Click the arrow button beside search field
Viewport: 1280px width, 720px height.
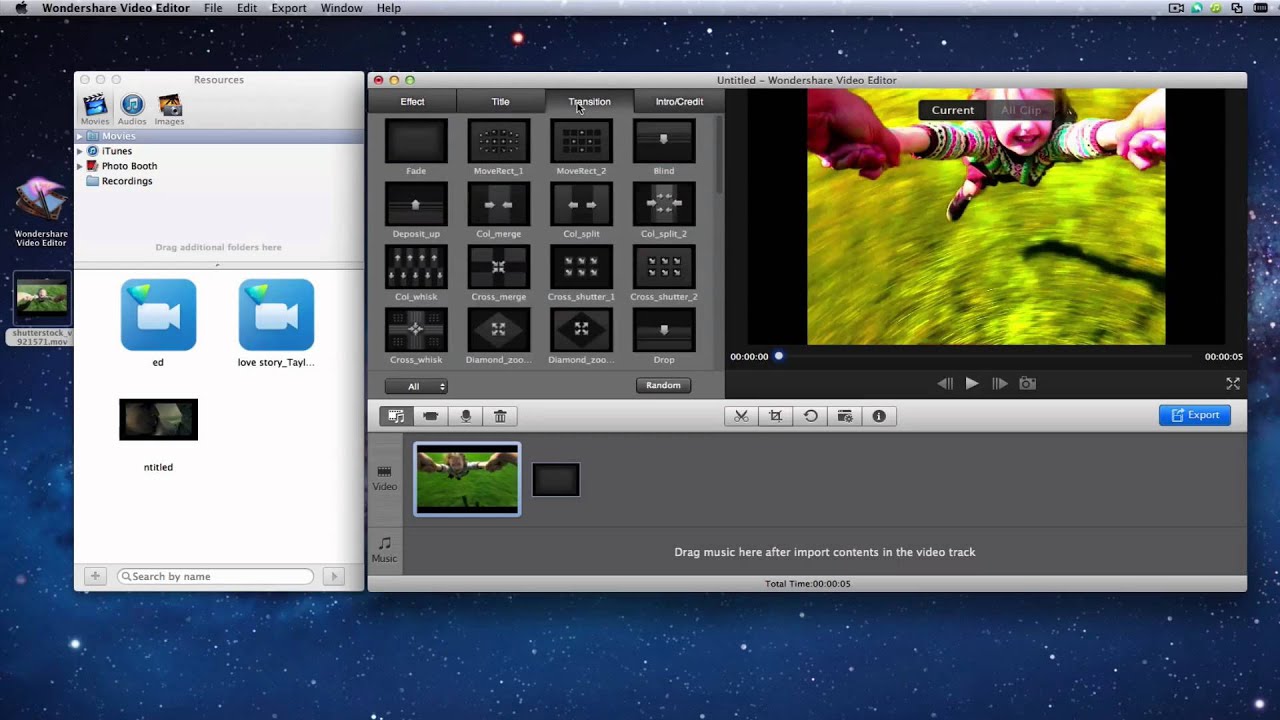click(335, 576)
